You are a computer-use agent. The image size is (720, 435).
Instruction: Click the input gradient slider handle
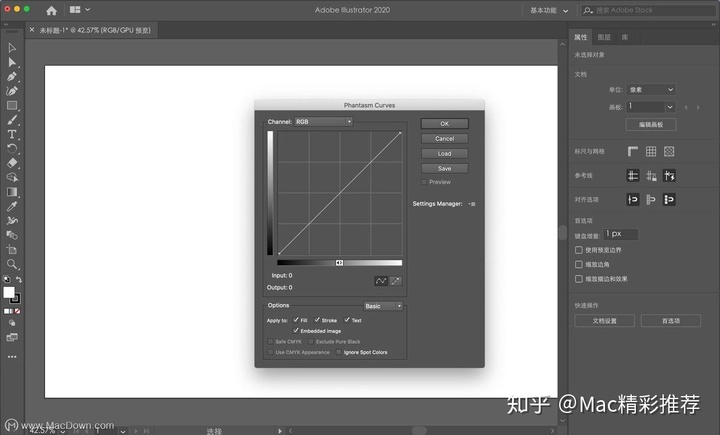339,263
